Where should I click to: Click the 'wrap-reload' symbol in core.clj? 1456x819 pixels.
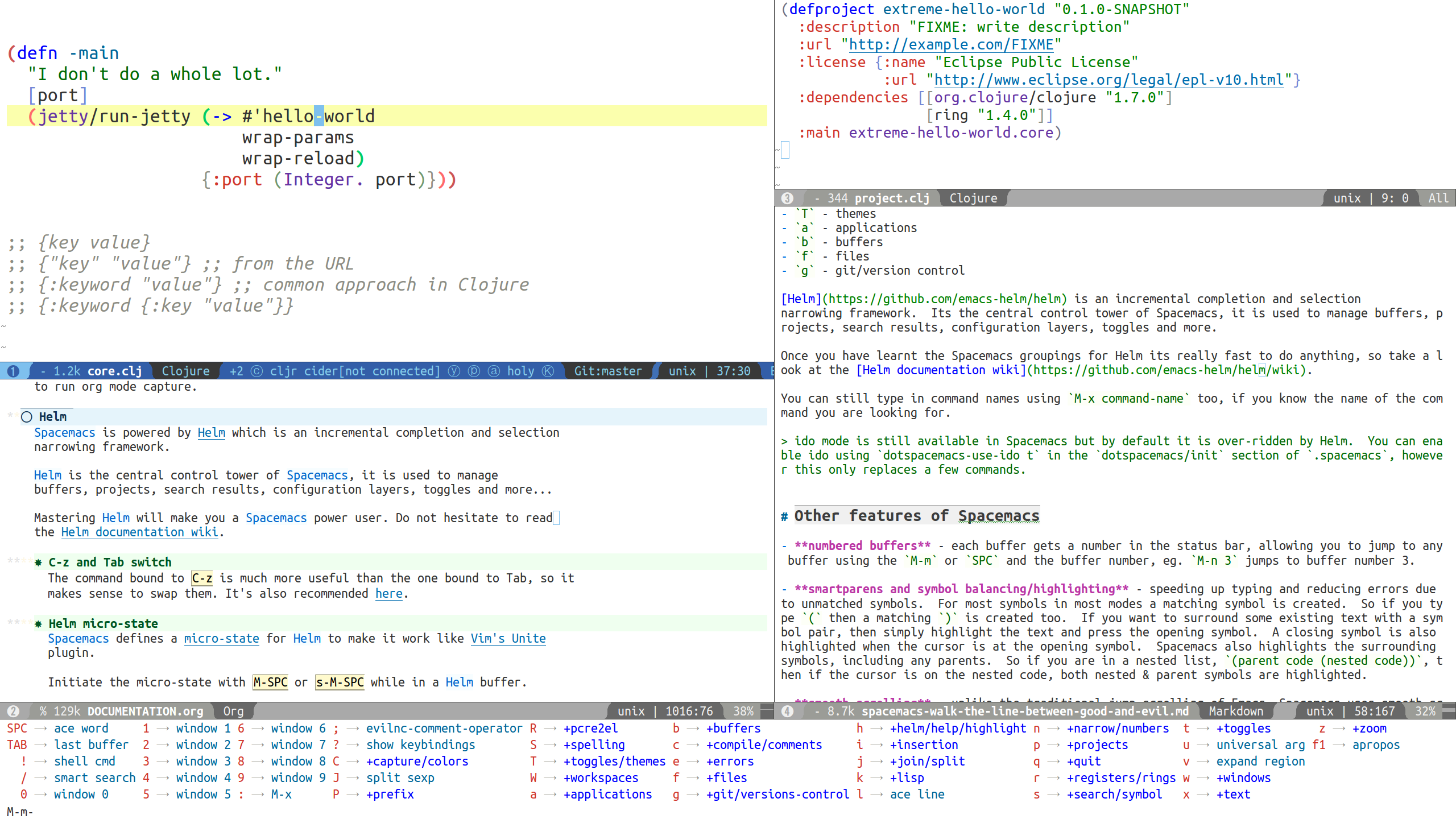[298, 158]
